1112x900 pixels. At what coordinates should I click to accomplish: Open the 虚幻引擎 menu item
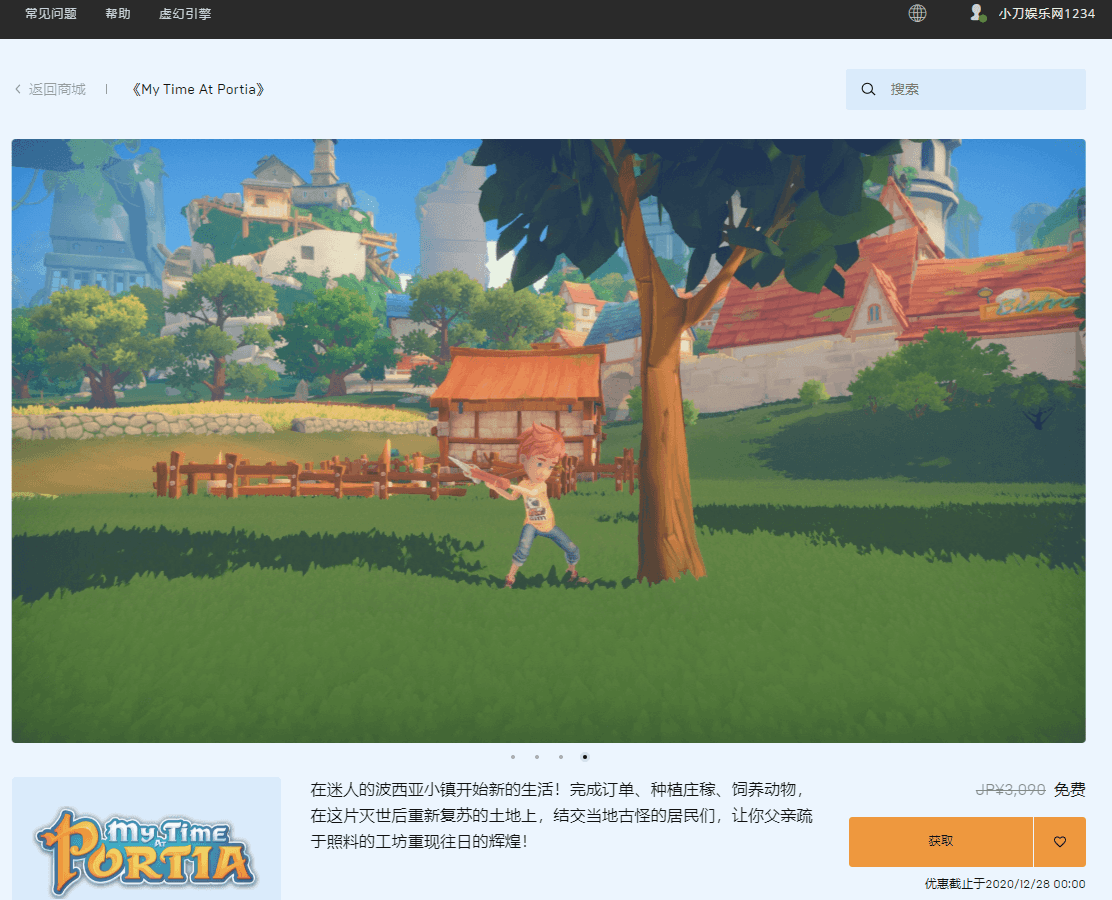pyautogui.click(x=184, y=14)
